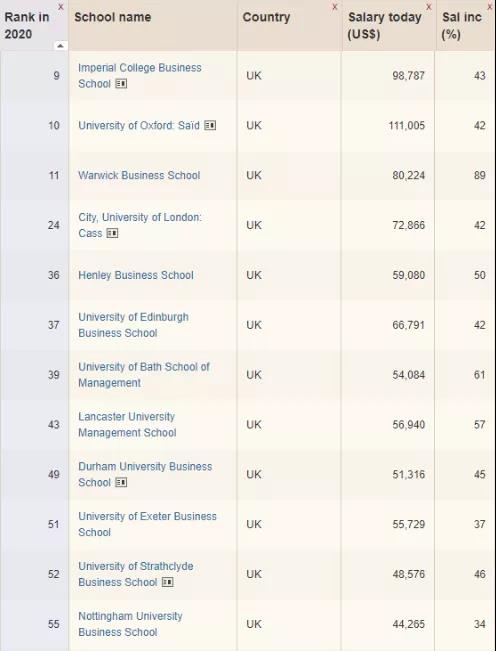
Task: Open University of Exeter Business School link
Action: pos(147,524)
